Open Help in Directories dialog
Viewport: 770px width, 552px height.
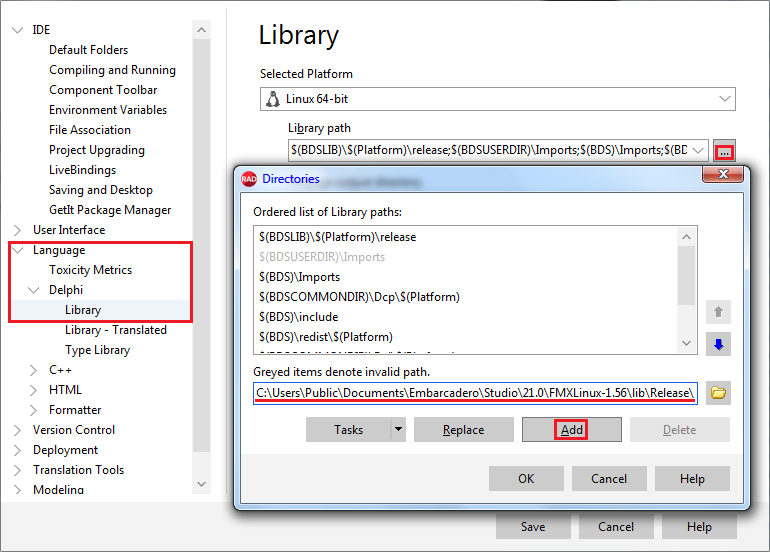692,479
